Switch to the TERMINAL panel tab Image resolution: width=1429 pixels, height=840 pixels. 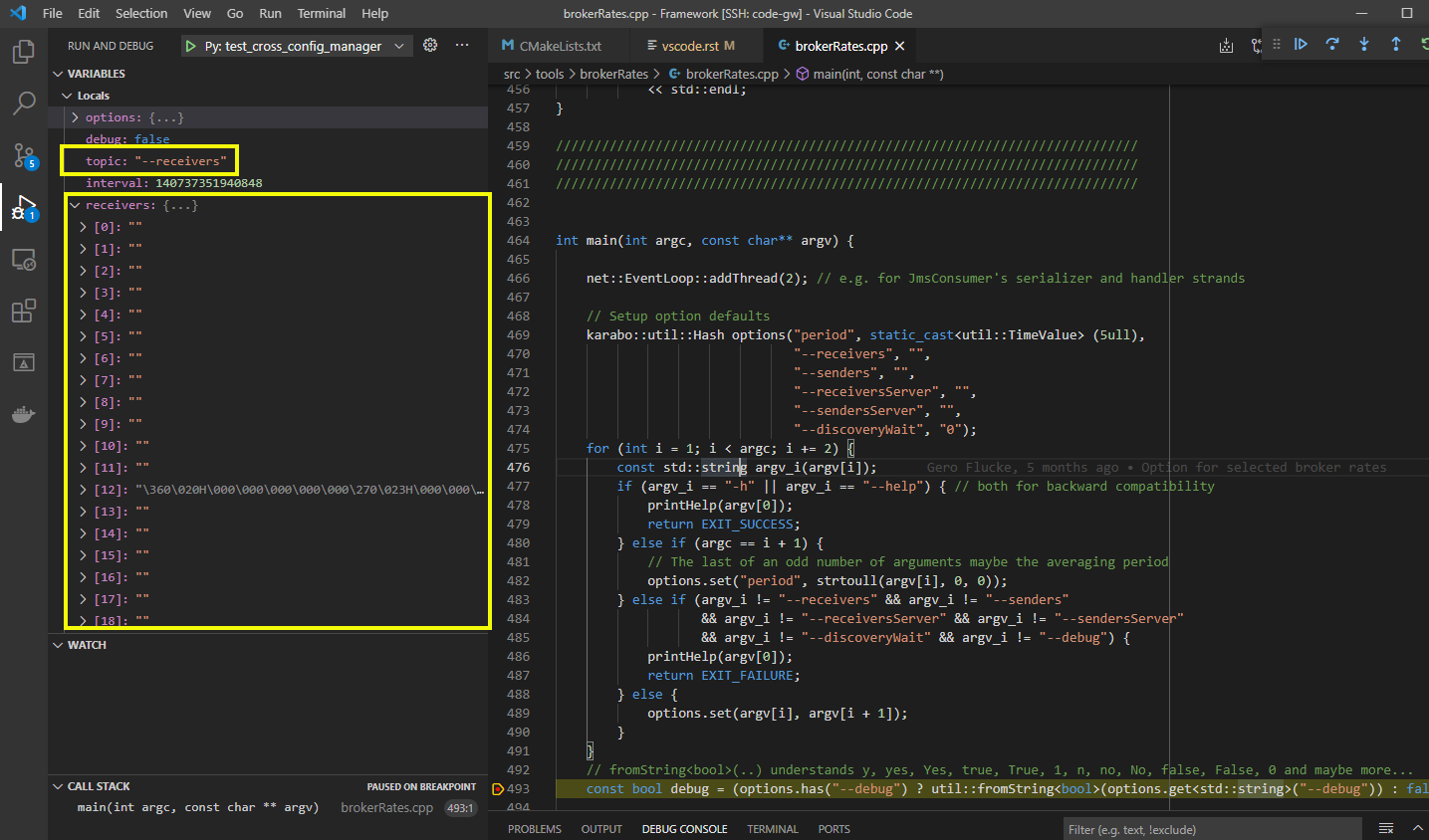coord(773,829)
